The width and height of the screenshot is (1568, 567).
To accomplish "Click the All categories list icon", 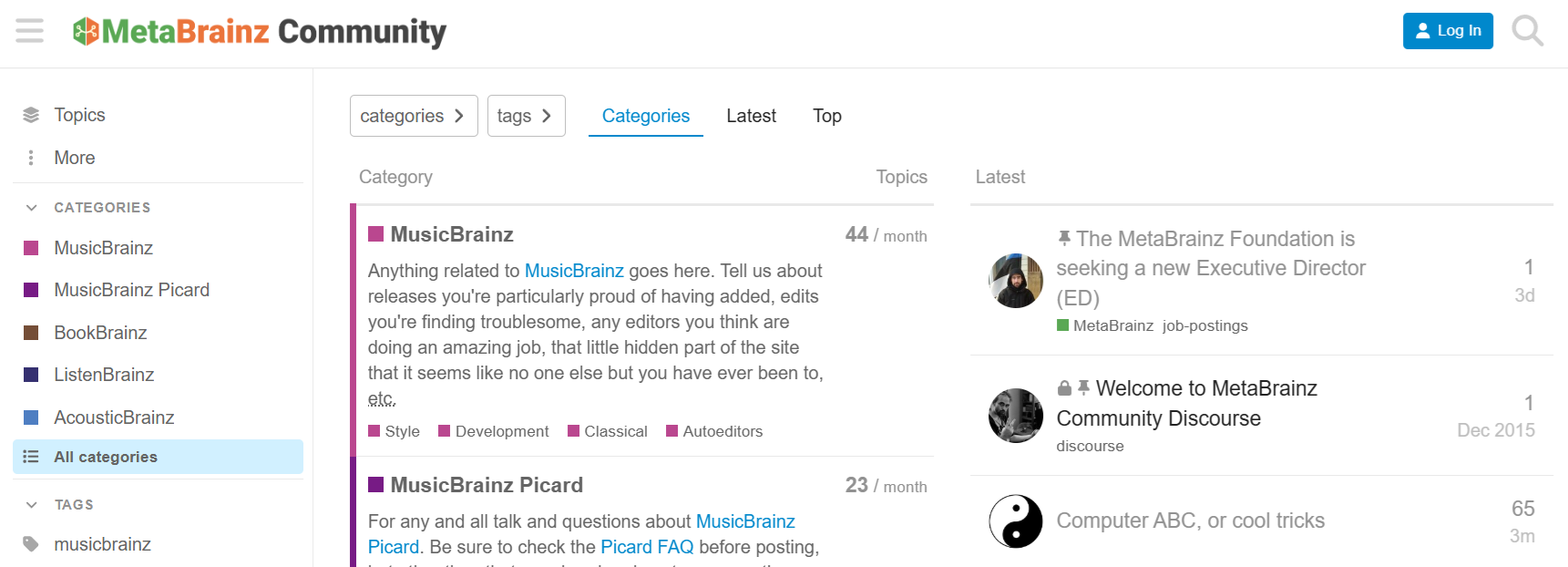I will coord(31,457).
